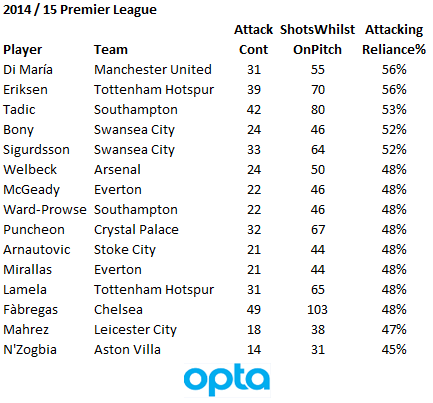Click the Player column header

click(23, 50)
